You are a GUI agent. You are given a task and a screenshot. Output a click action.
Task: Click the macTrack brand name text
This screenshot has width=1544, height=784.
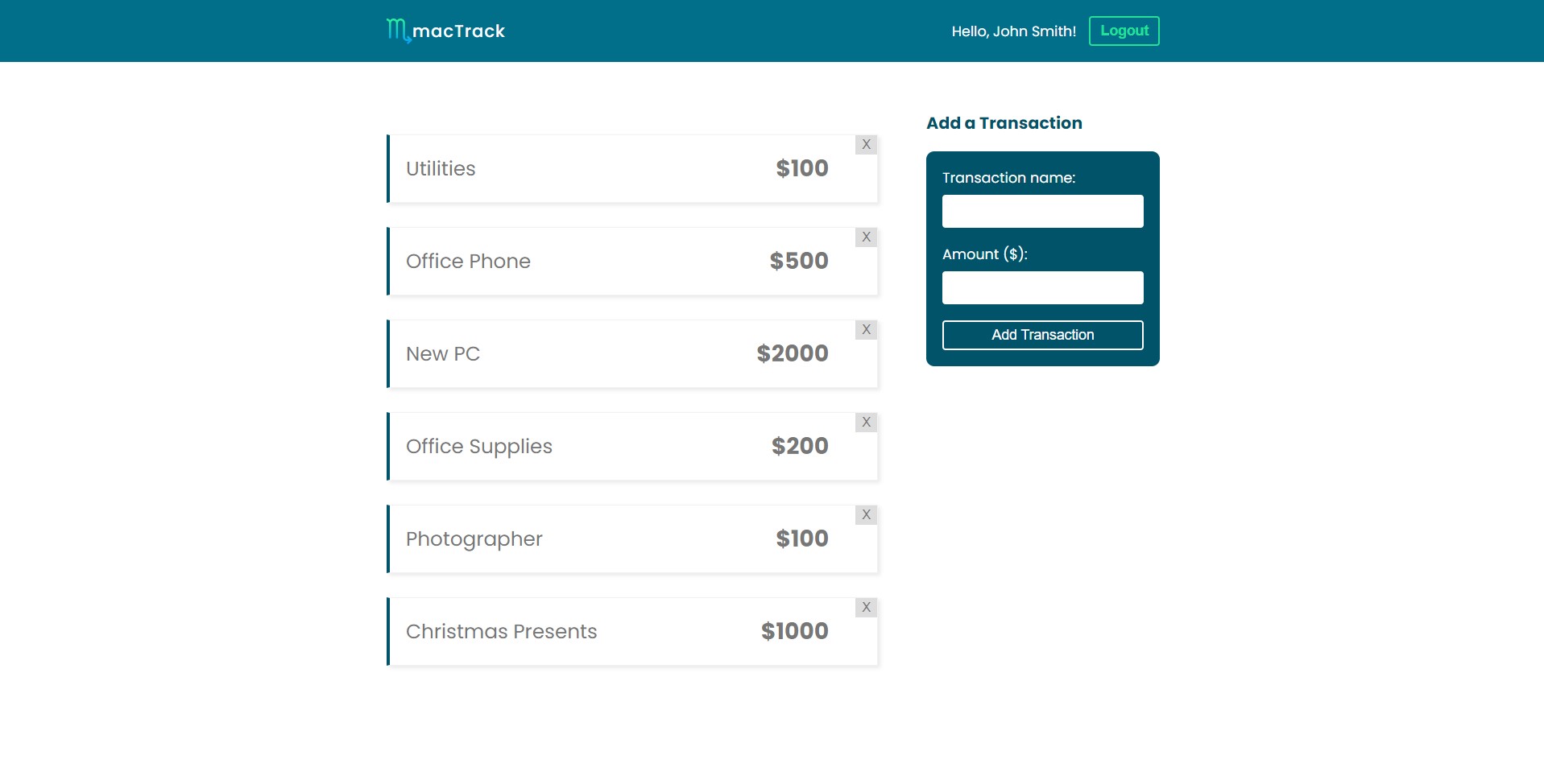tap(458, 31)
